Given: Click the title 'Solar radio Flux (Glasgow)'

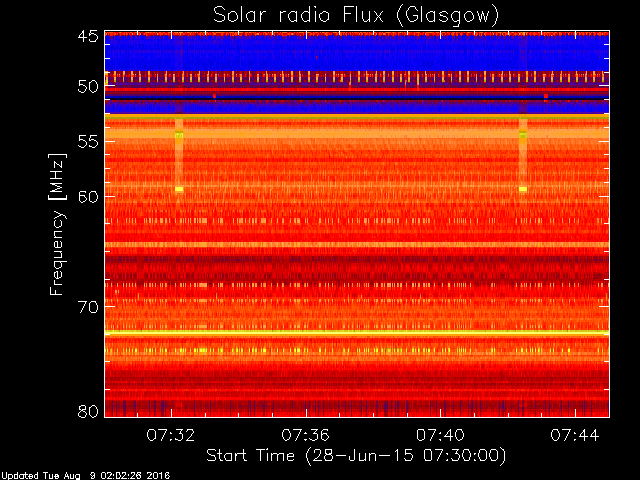Looking at the screenshot, I should click(x=356, y=16).
